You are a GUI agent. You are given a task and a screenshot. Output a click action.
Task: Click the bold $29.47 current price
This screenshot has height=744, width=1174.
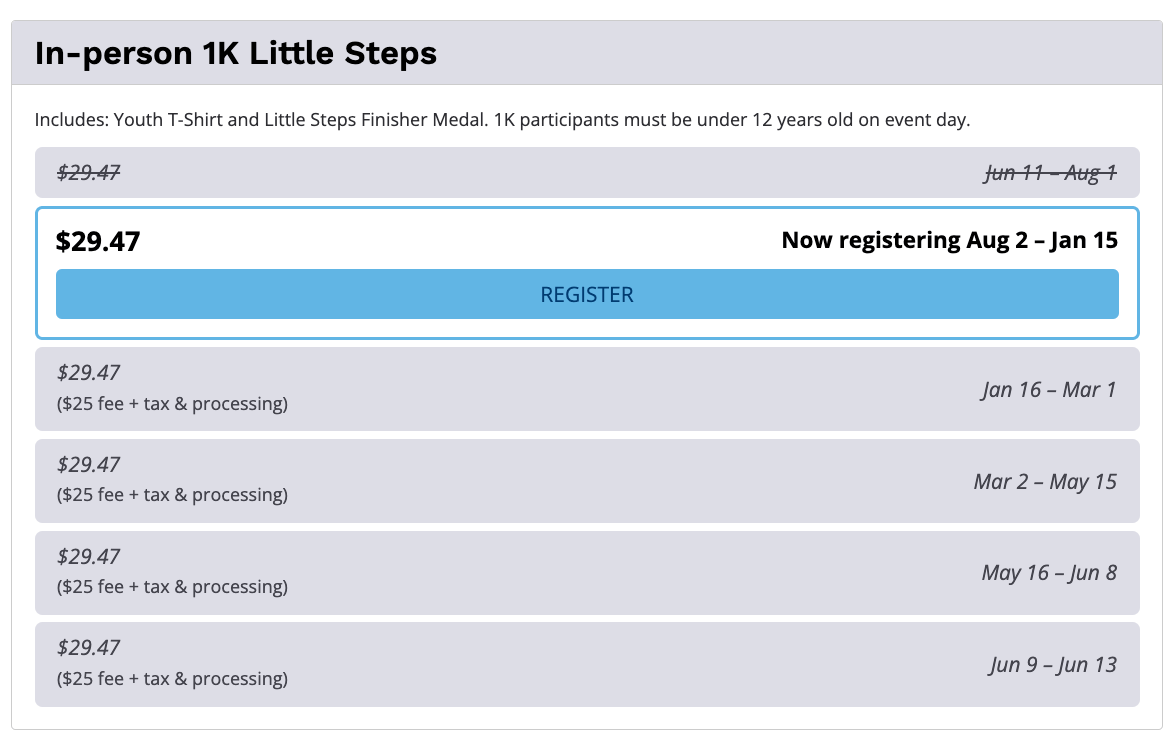click(x=98, y=241)
